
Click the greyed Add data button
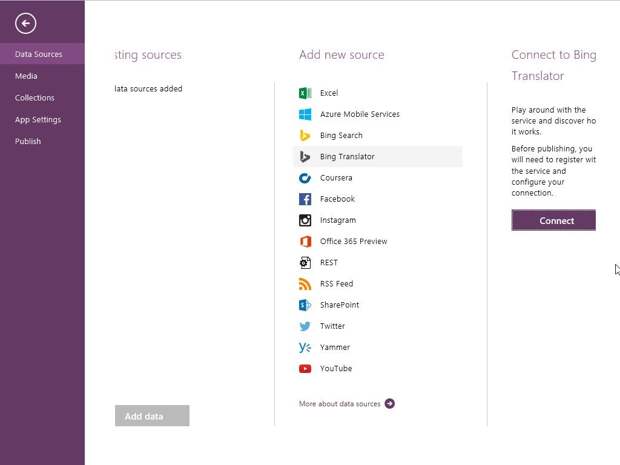[x=152, y=416]
